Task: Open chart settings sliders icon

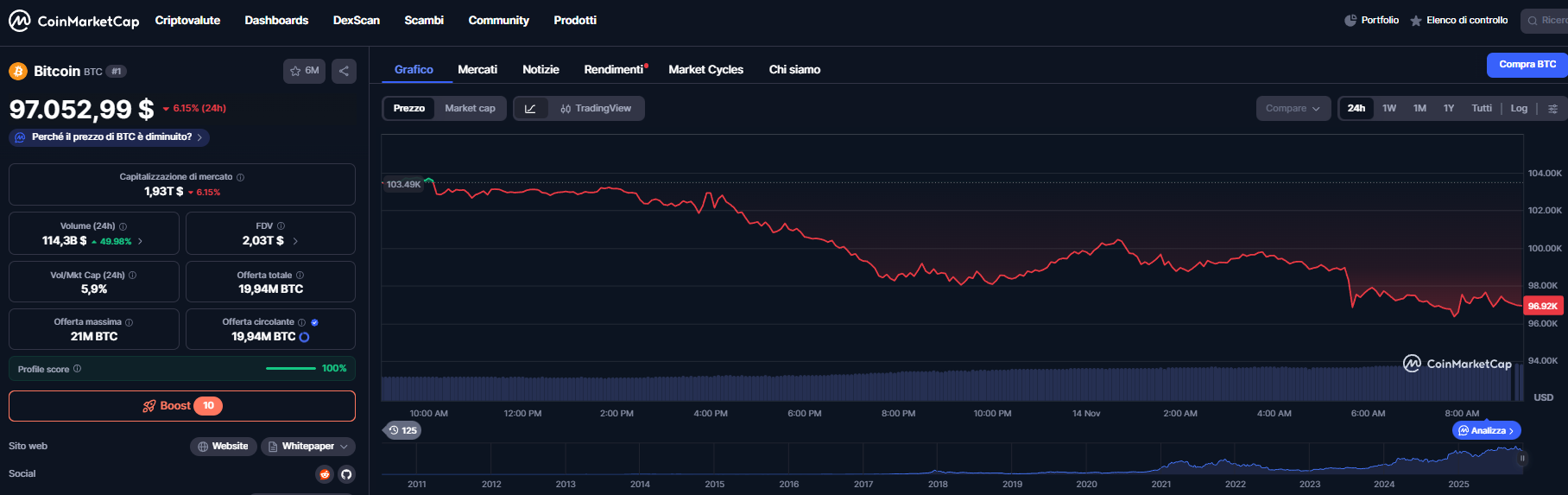Action: (x=1552, y=109)
